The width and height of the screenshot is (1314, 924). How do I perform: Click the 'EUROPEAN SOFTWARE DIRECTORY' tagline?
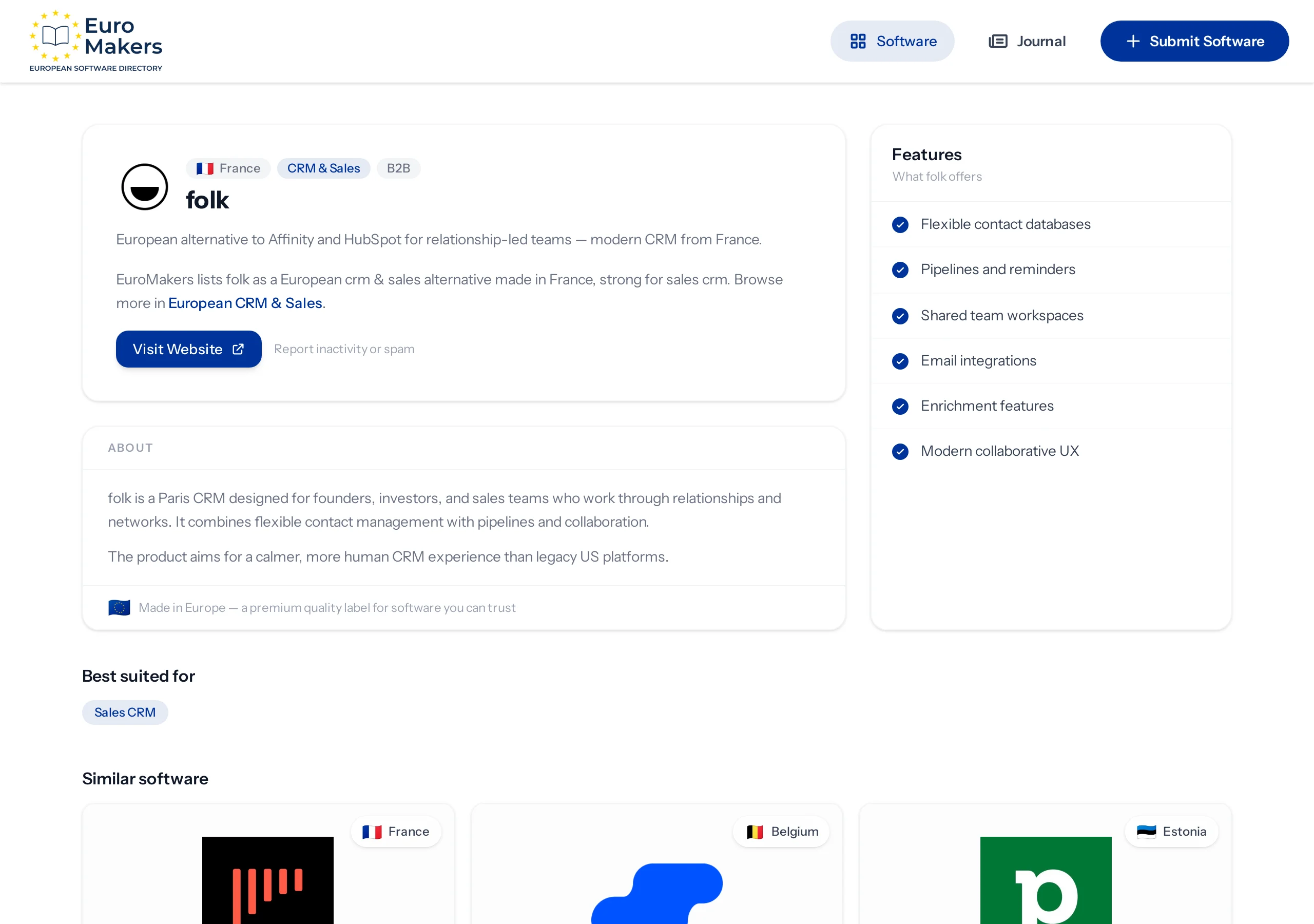[95, 68]
